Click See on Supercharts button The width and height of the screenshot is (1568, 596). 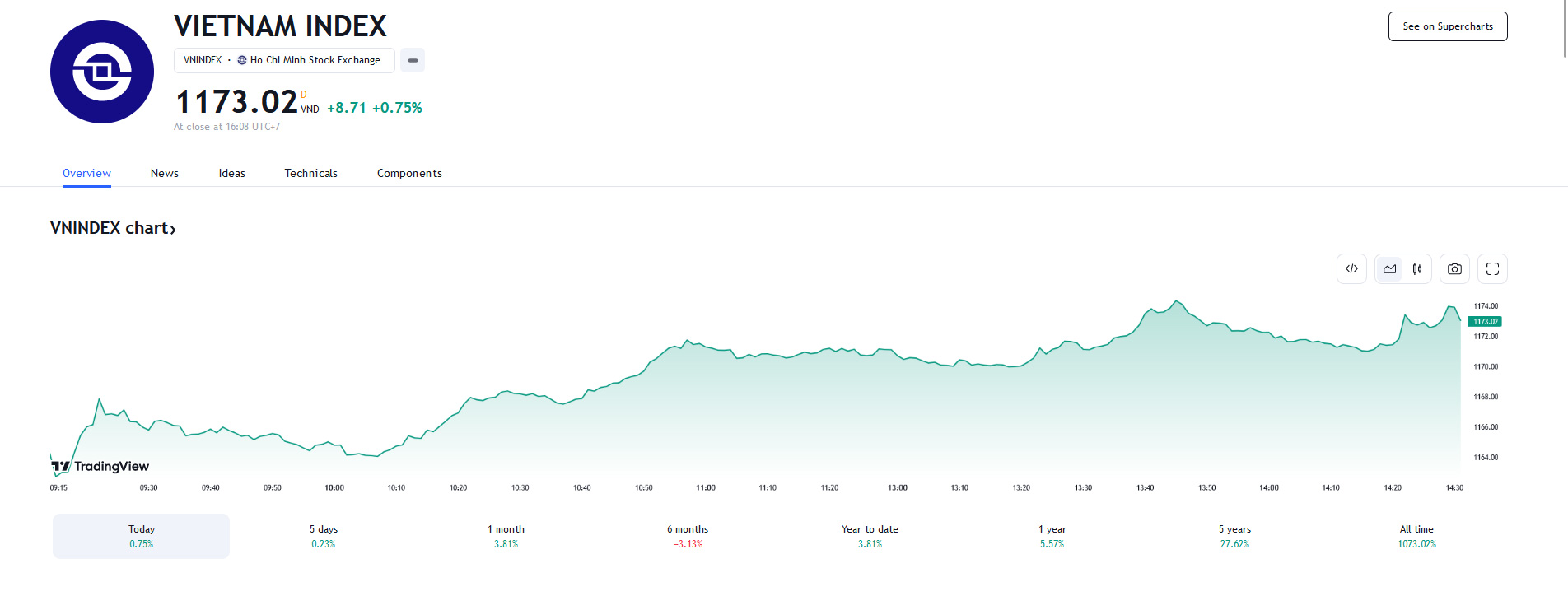click(x=1447, y=26)
